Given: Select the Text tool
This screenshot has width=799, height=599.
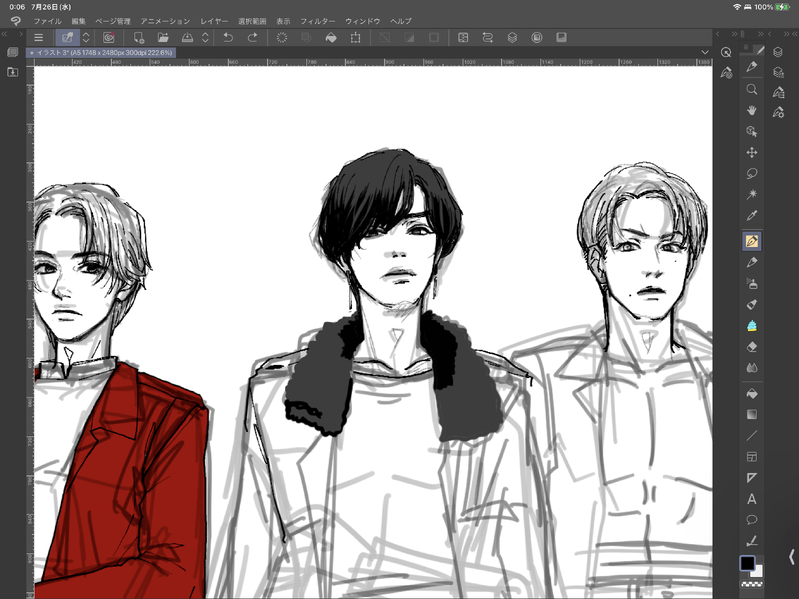Looking at the screenshot, I should pos(752,499).
